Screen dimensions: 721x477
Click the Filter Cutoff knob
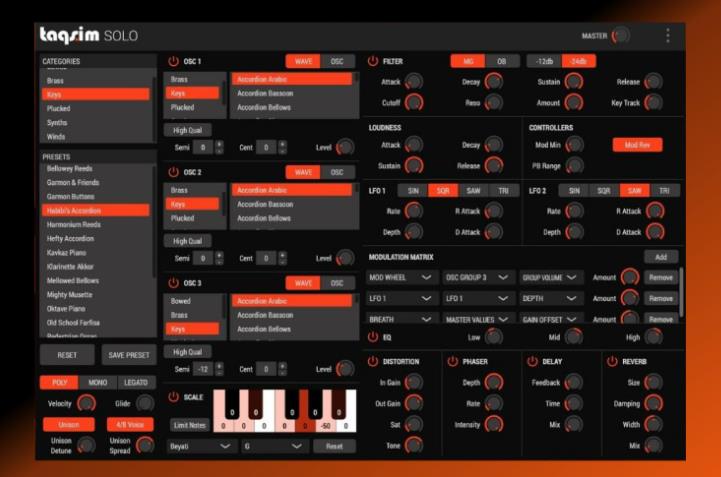[x=414, y=103]
